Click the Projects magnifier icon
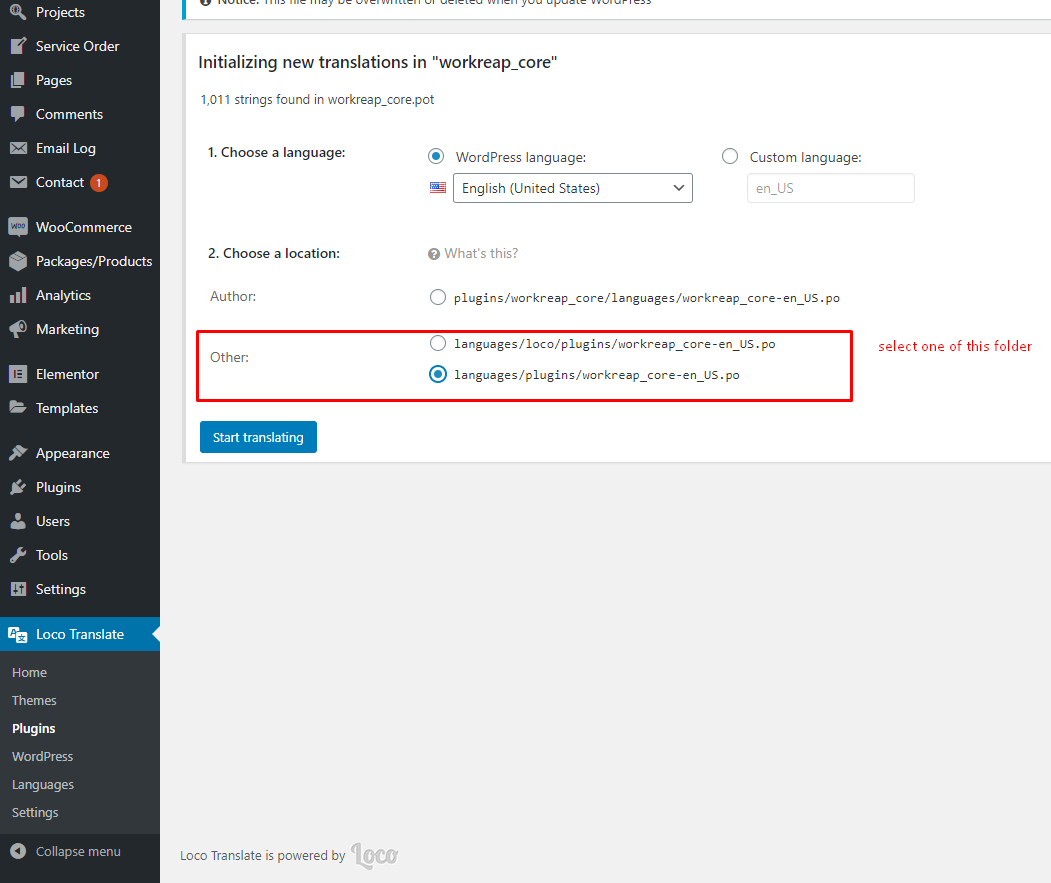This screenshot has height=883, width=1051. 18,11
